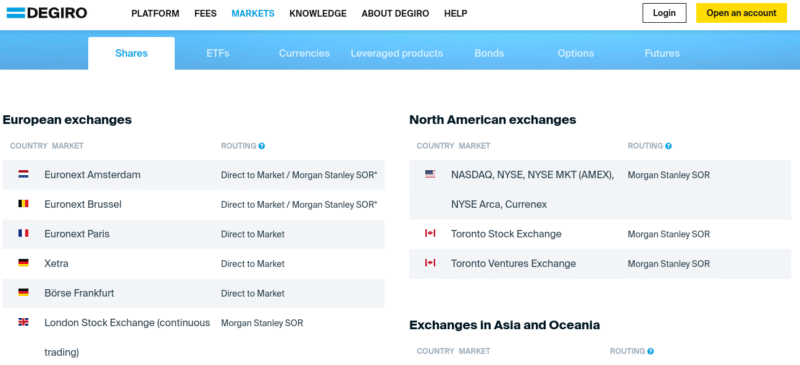800x365 pixels.
Task: Open the FEES menu
Action: click(x=205, y=14)
